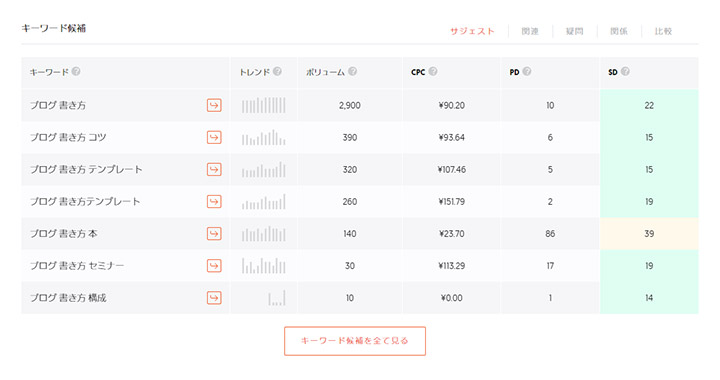Click the volume value 2,900
720x380 pixels.
[x=350, y=105]
